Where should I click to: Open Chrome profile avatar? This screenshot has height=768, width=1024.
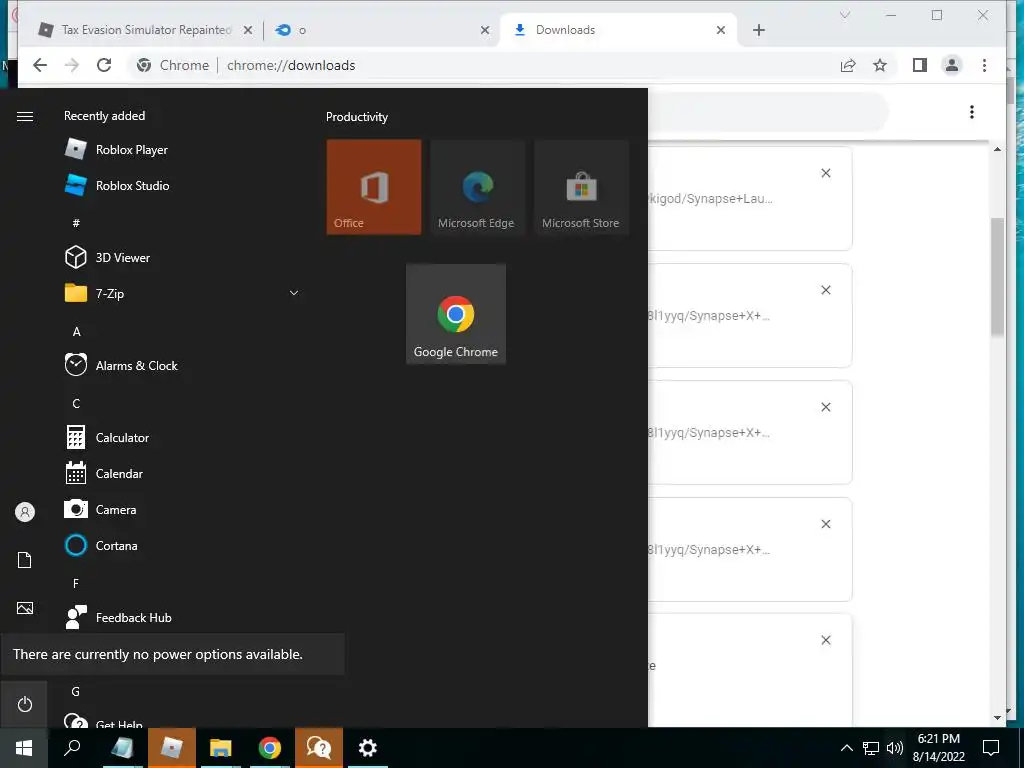click(x=952, y=65)
